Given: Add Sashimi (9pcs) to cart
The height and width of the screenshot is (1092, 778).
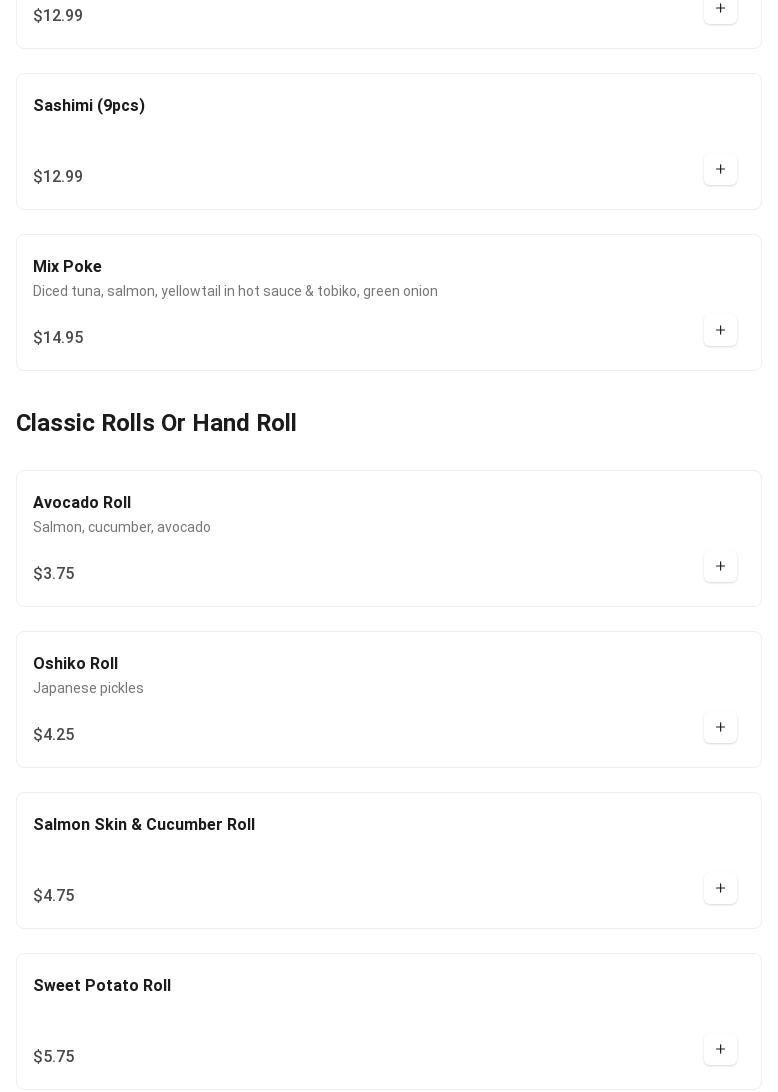Looking at the screenshot, I should [x=720, y=170].
